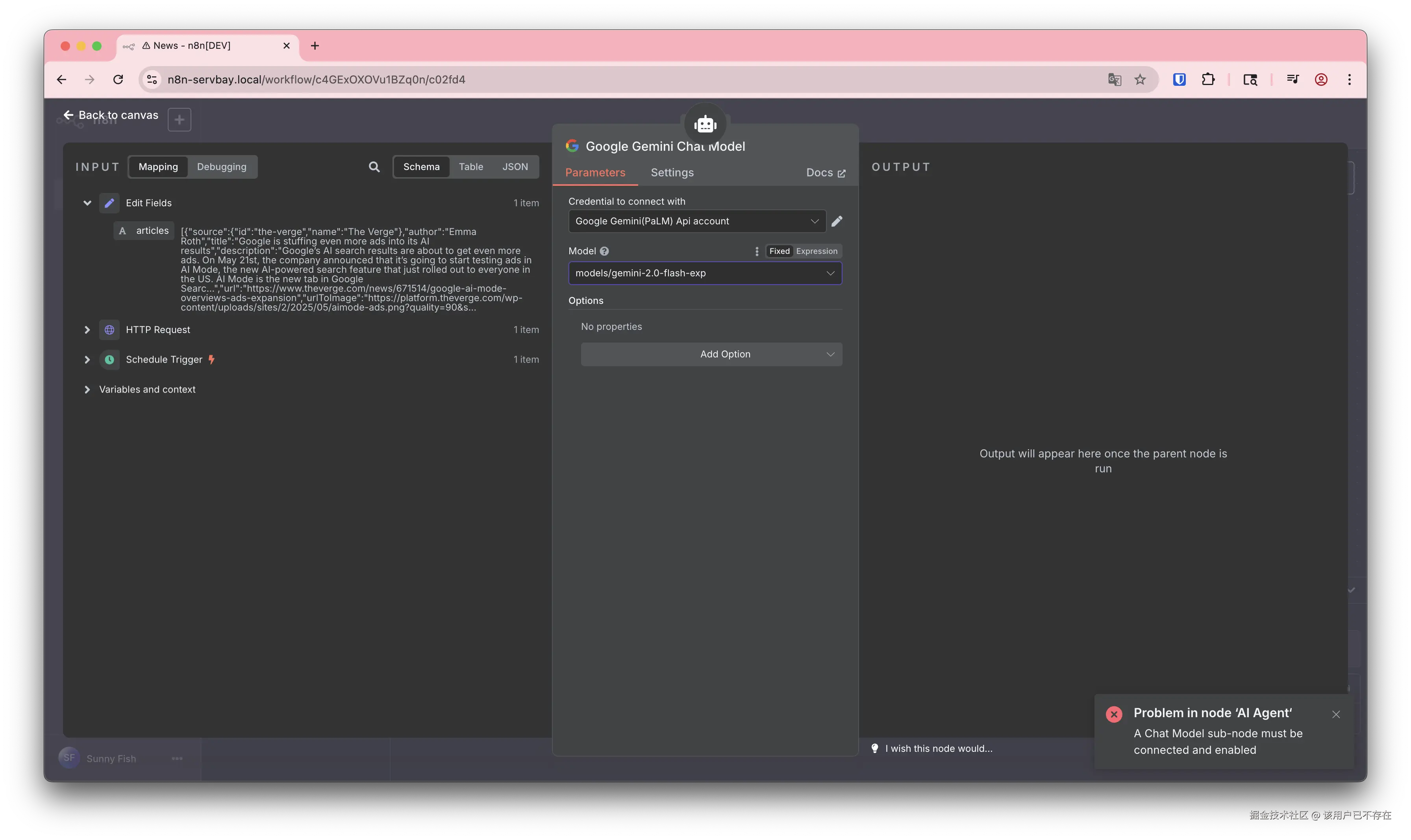
Task: Switch input view to Debugging mode
Action: click(x=221, y=167)
